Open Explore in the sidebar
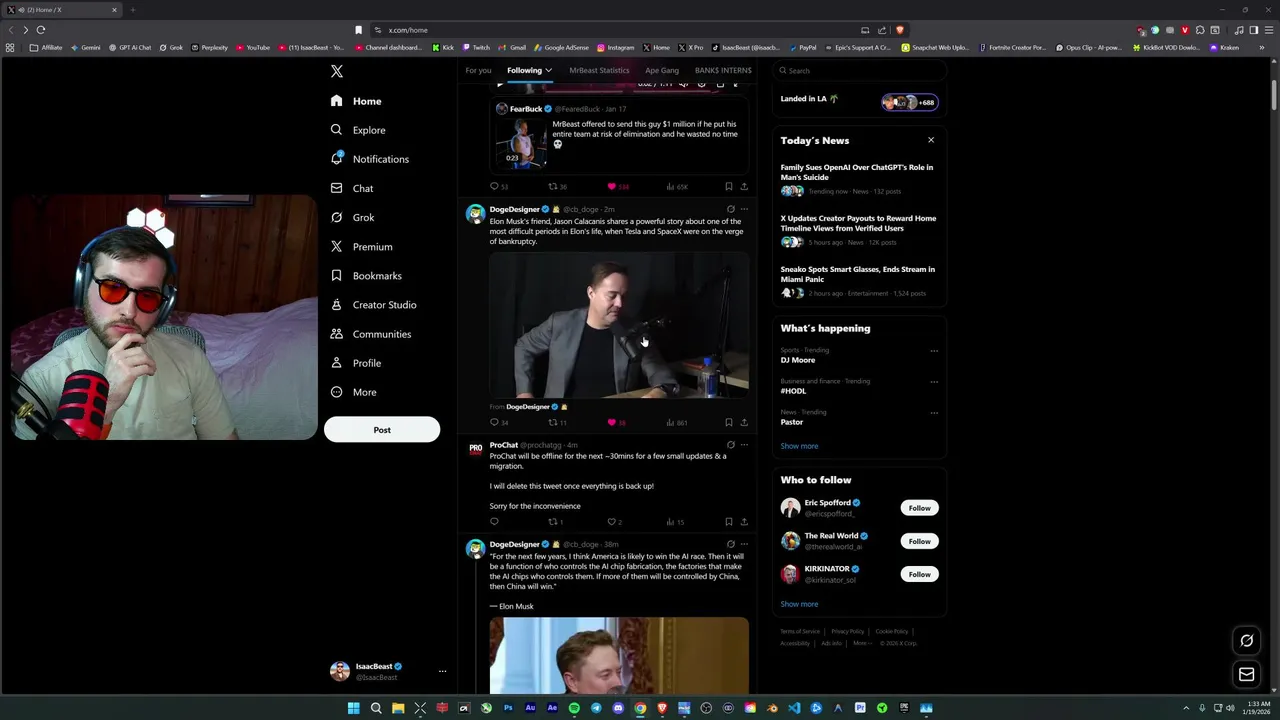This screenshot has width=1280, height=720. (x=358, y=130)
